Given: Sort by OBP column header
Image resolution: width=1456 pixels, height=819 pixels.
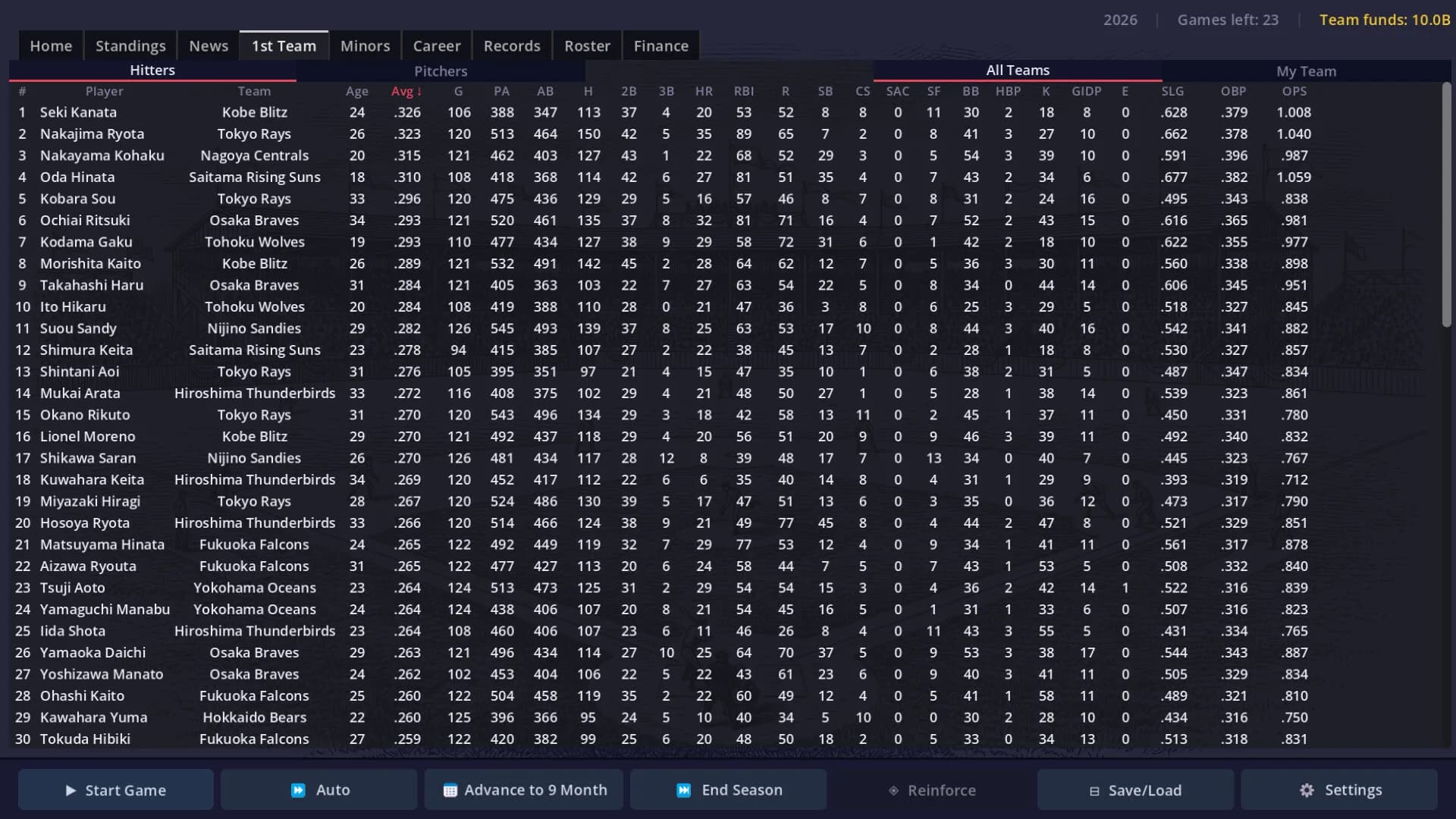Looking at the screenshot, I should 1234,91.
